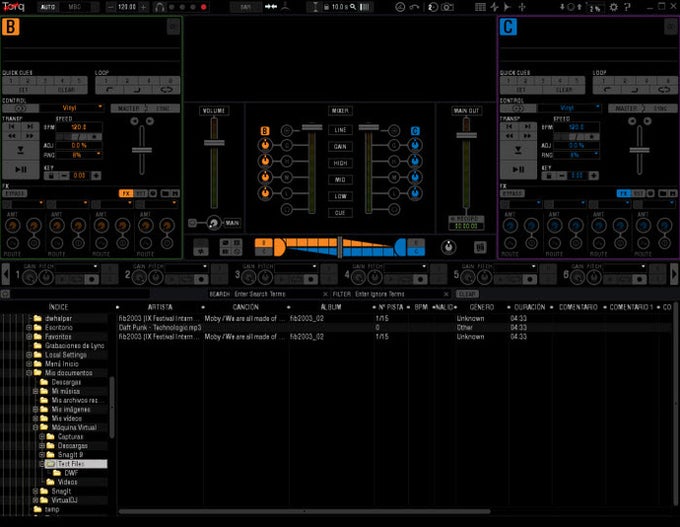680x527 pixels.
Task: Click the magnifier zoom icon beside 10.0 s
Action: point(353,7)
